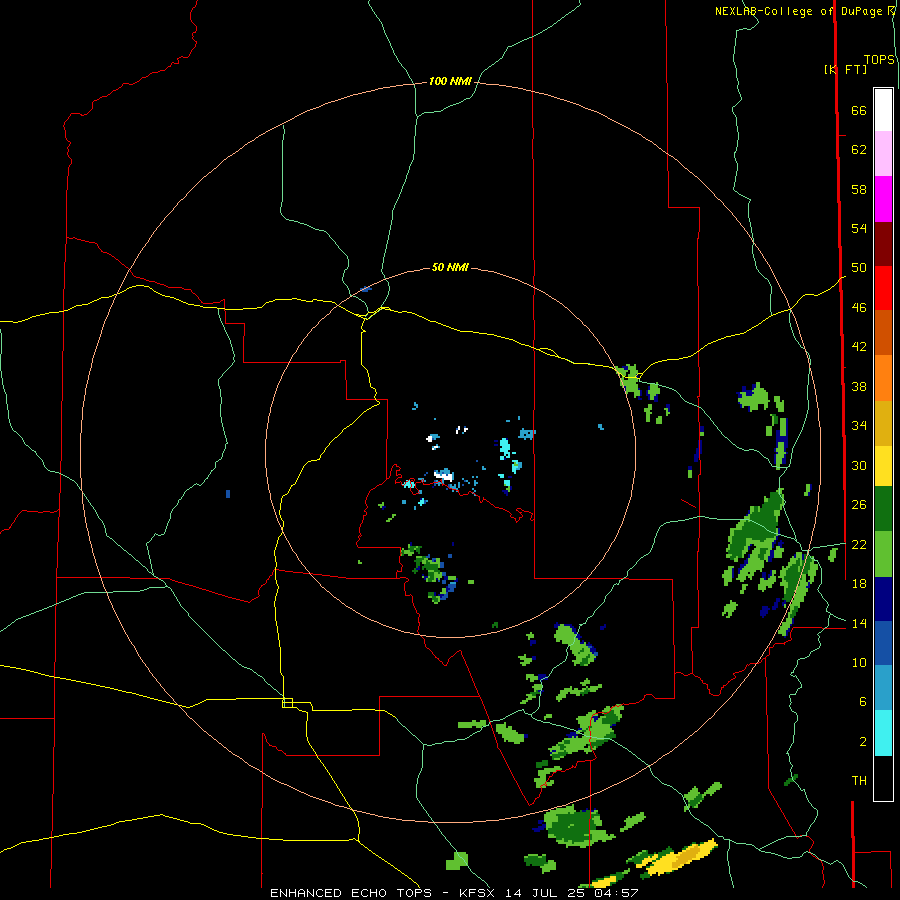The width and height of the screenshot is (900, 900).
Task: Click the bright red legend color band
Action: (883, 288)
